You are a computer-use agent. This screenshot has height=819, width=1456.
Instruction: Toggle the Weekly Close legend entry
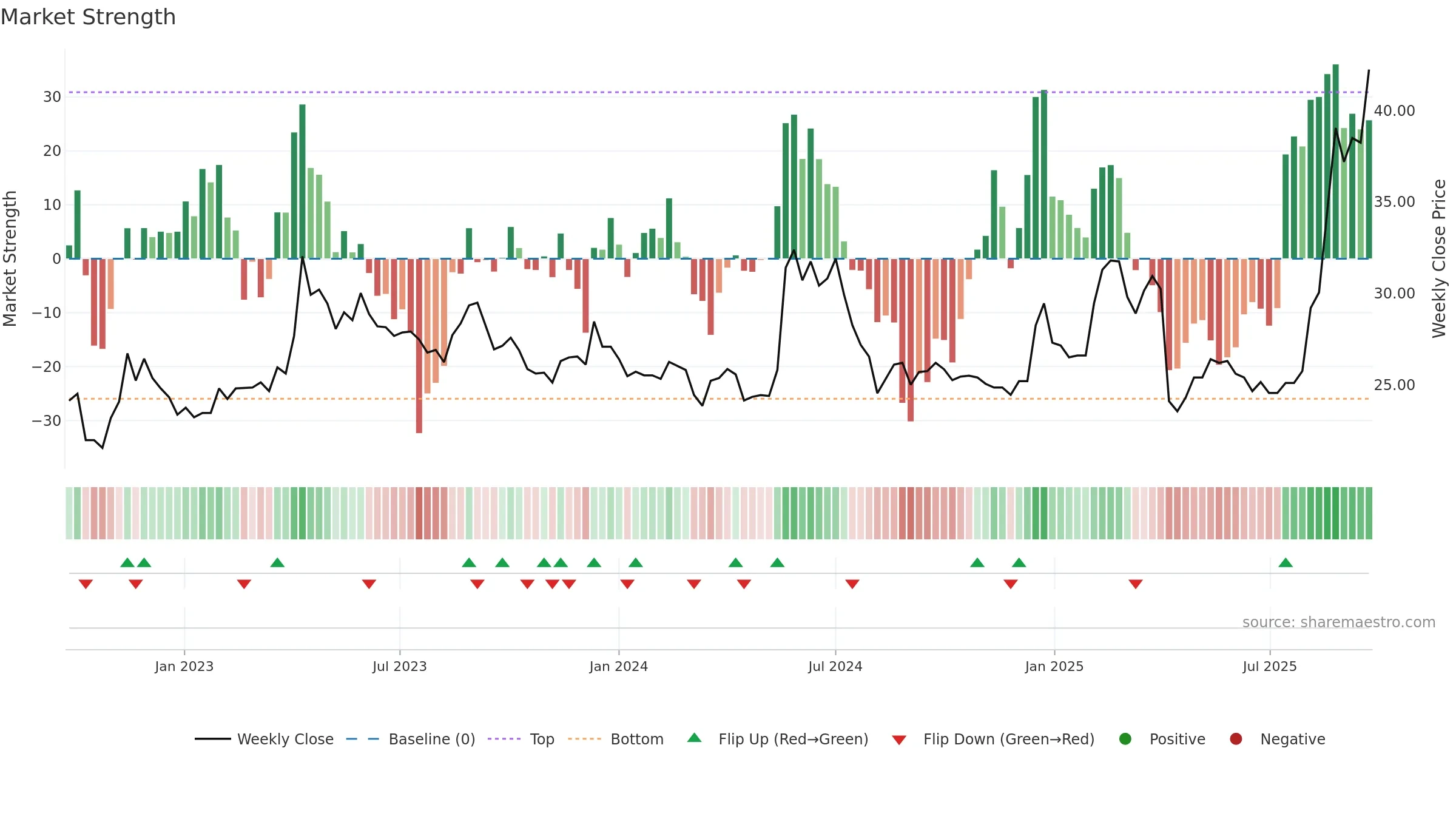(x=264, y=739)
